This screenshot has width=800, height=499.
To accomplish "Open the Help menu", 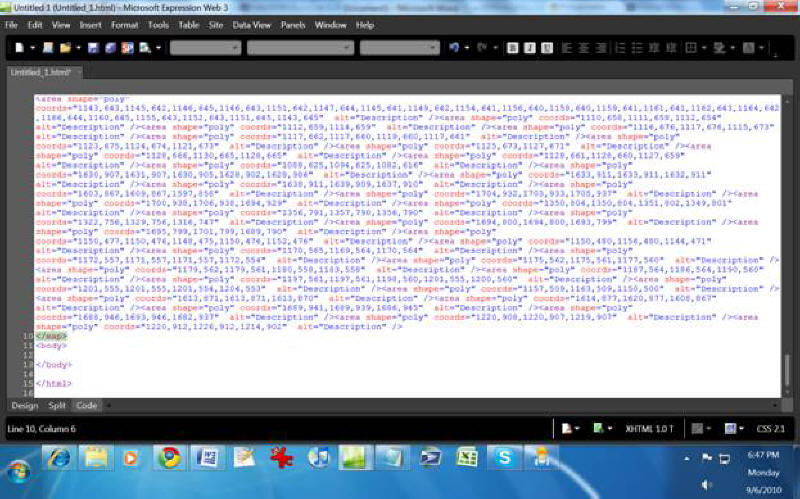I will 365,24.
